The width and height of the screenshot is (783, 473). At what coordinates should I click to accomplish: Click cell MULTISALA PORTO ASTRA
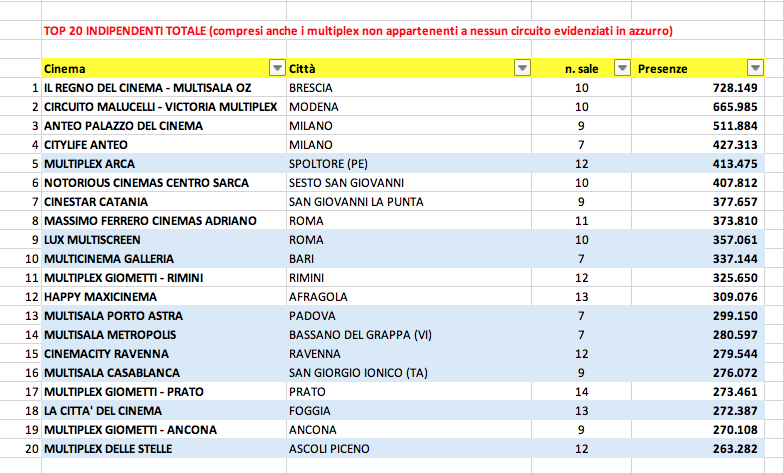[x=164, y=316]
